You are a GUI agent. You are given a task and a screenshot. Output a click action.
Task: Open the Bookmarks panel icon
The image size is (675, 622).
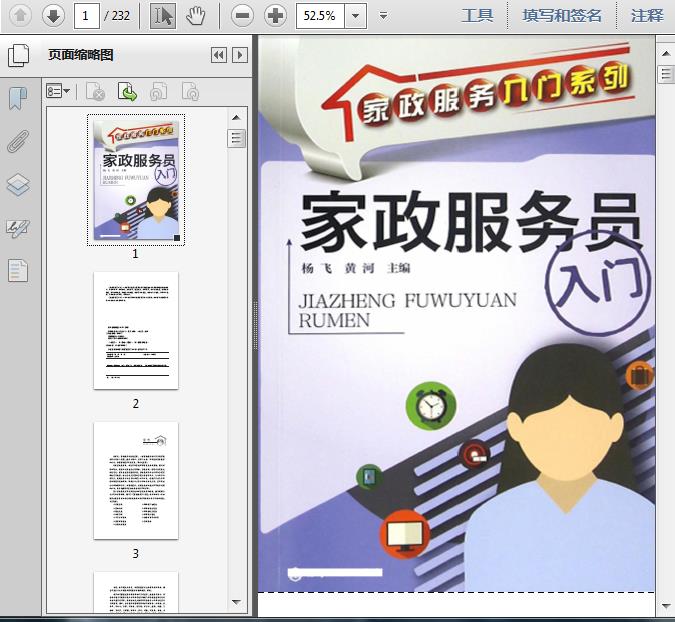(x=18, y=98)
